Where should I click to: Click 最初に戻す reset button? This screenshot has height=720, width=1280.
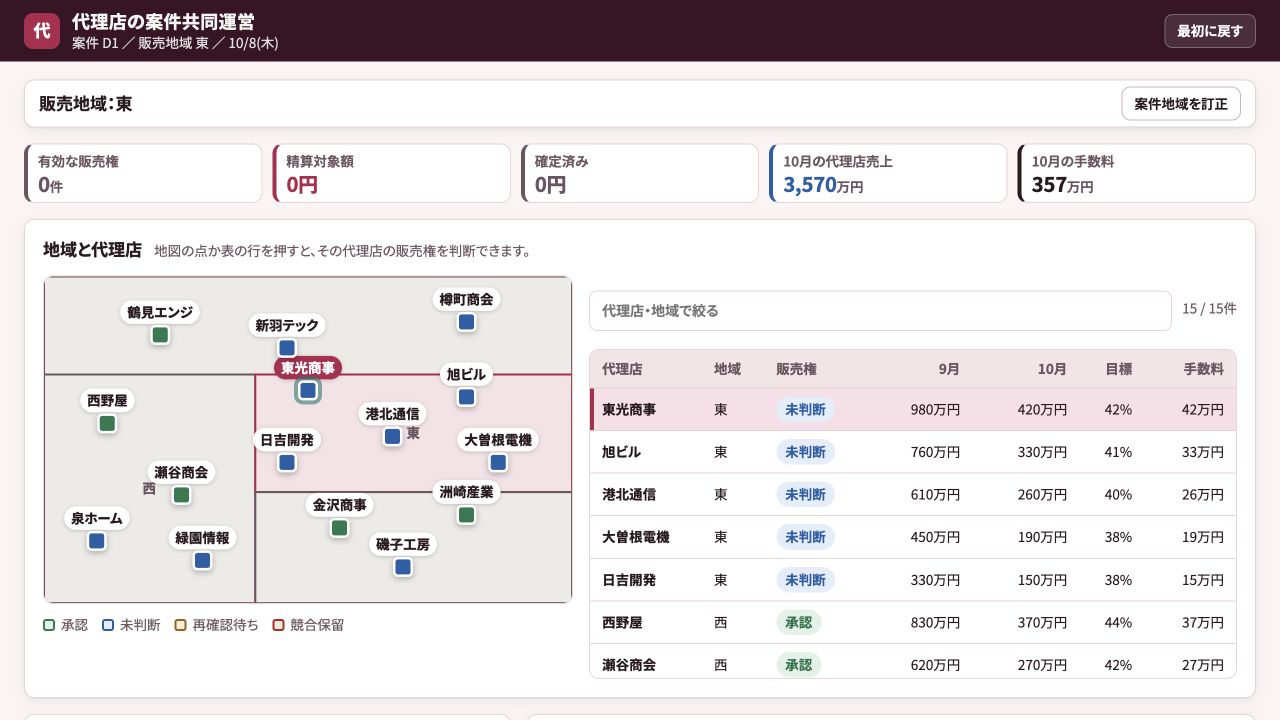coord(1210,31)
